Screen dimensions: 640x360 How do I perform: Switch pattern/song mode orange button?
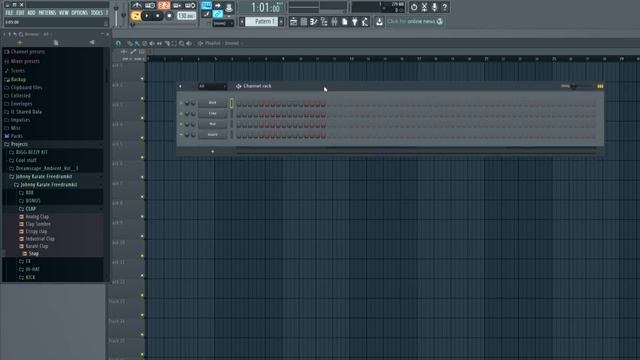[136, 16]
